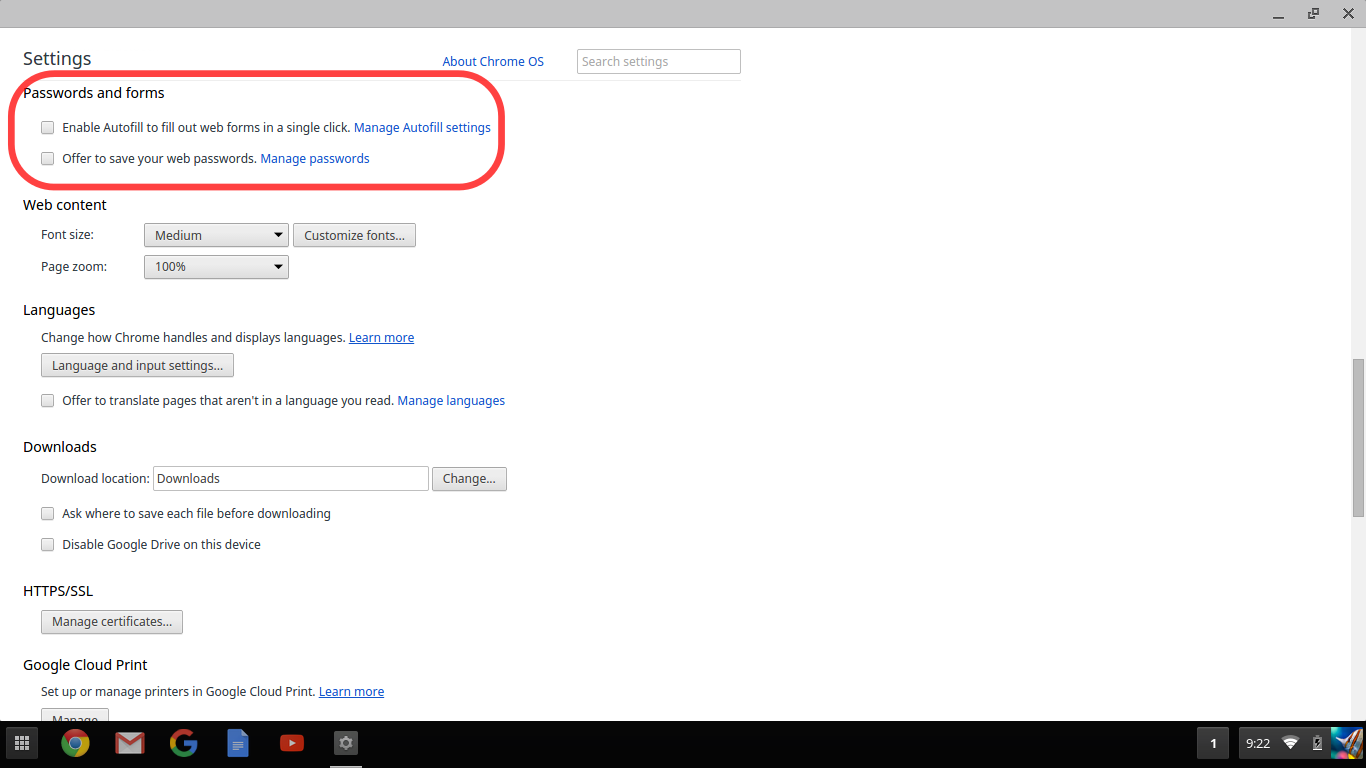Open Gmail from the shelf
Image resolution: width=1366 pixels, height=768 pixels.
point(129,743)
